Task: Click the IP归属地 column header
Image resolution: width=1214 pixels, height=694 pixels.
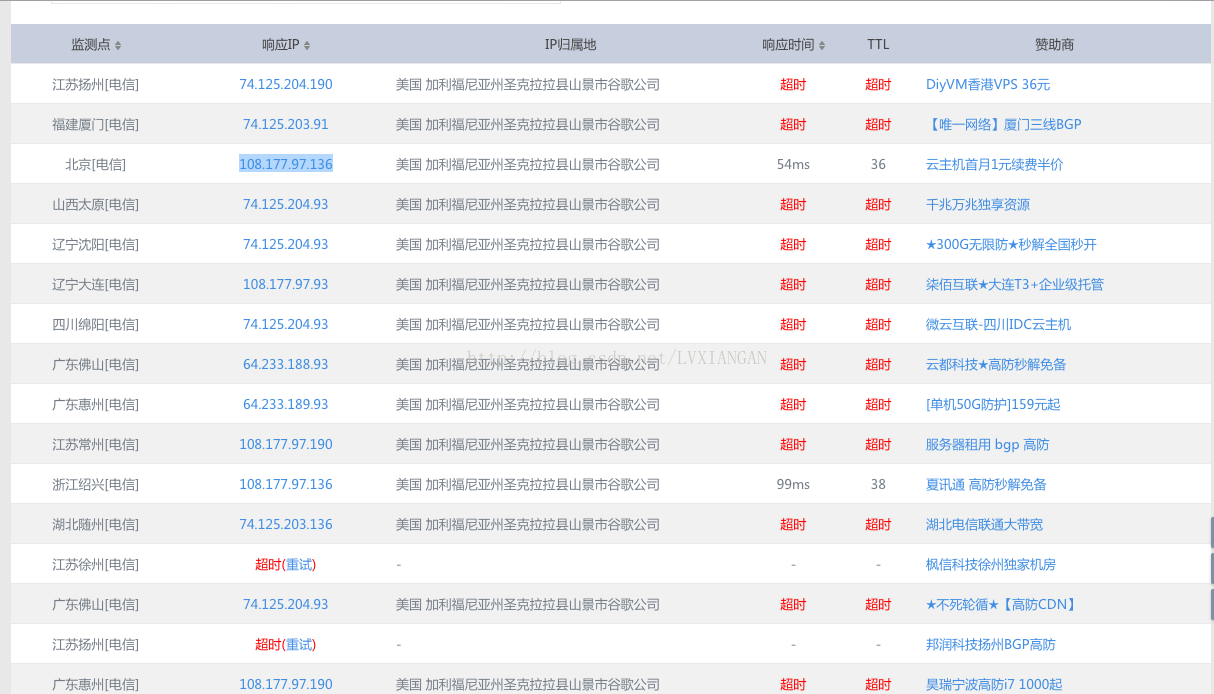Action: click(570, 44)
